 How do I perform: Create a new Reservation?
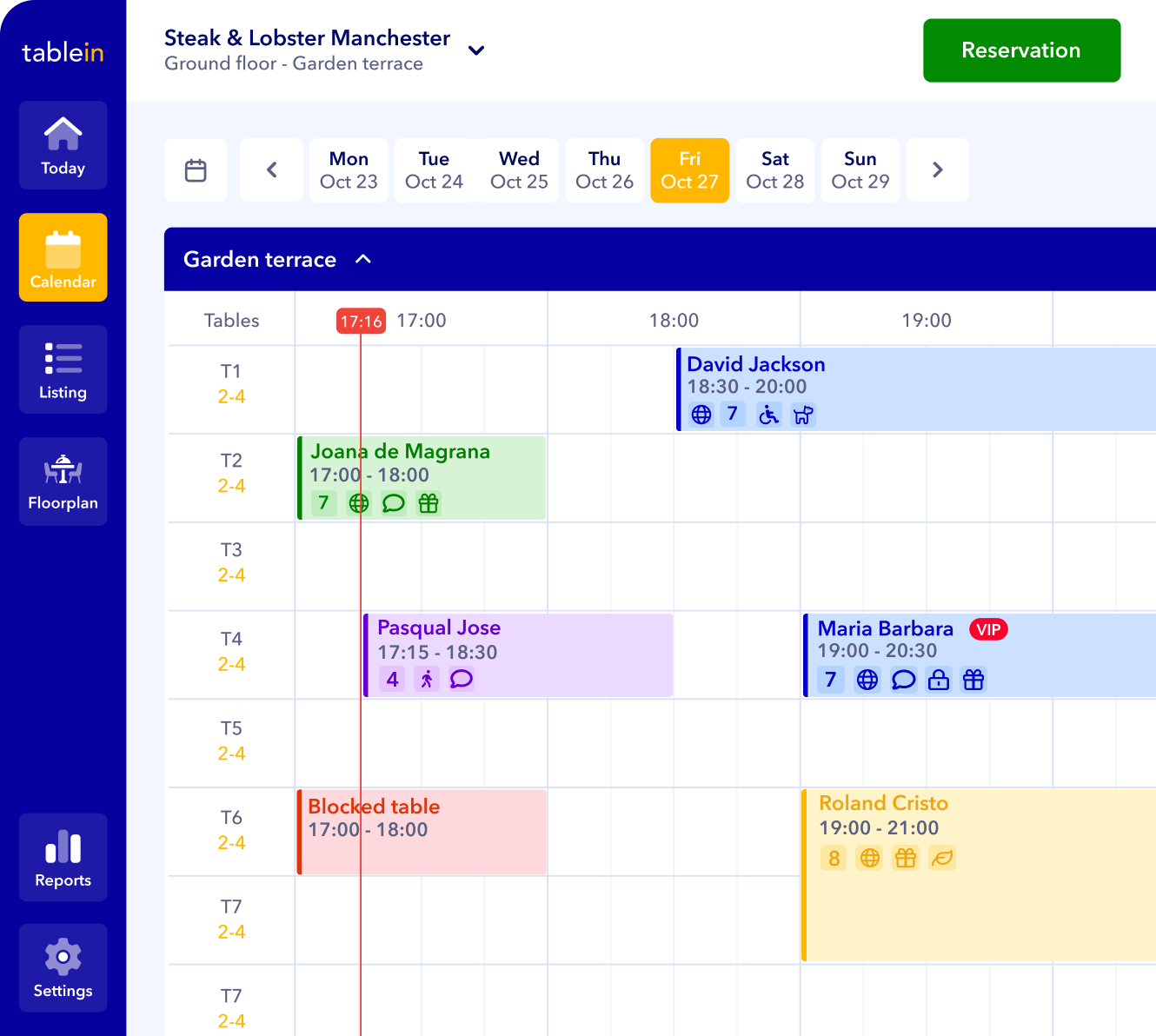(x=1021, y=50)
